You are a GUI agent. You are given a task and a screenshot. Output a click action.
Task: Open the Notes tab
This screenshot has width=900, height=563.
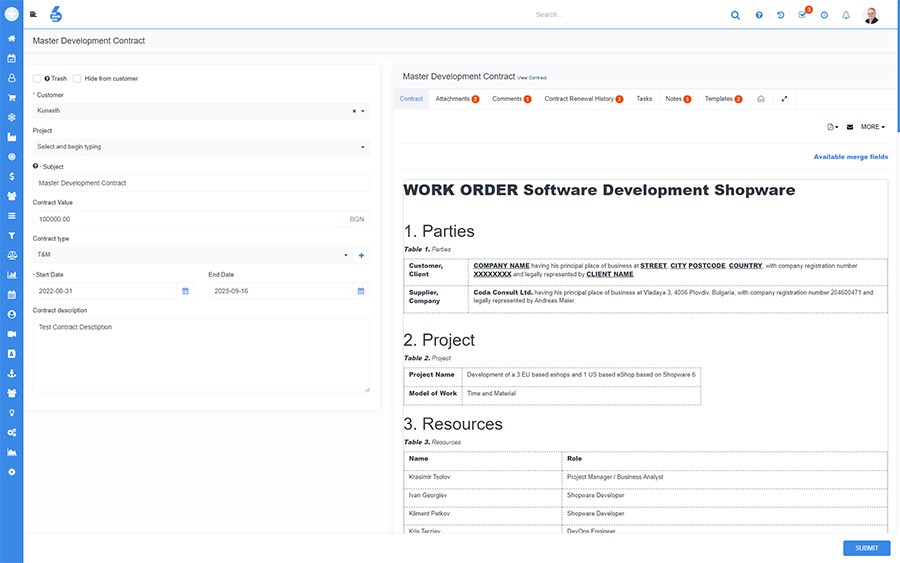678,99
